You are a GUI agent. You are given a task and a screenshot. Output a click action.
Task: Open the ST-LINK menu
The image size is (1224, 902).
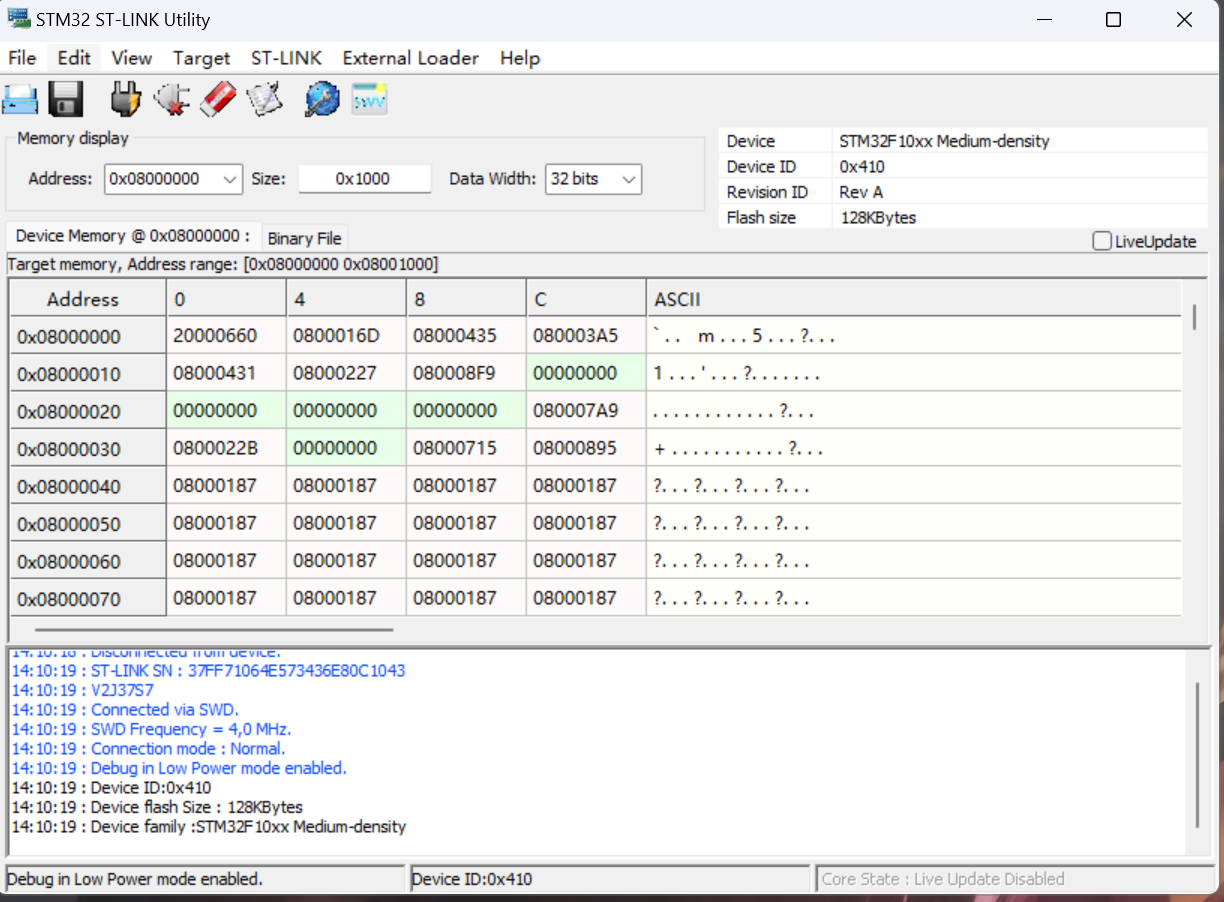click(x=286, y=58)
